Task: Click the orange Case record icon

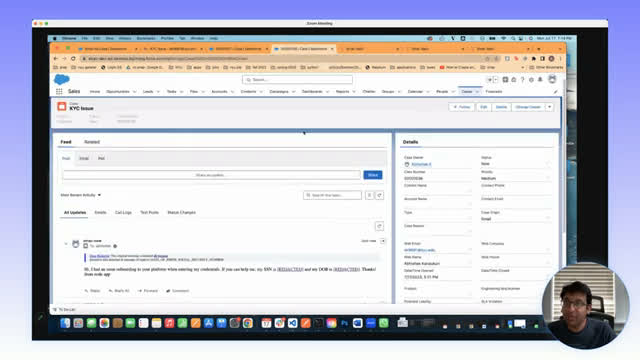Action: 62,106
